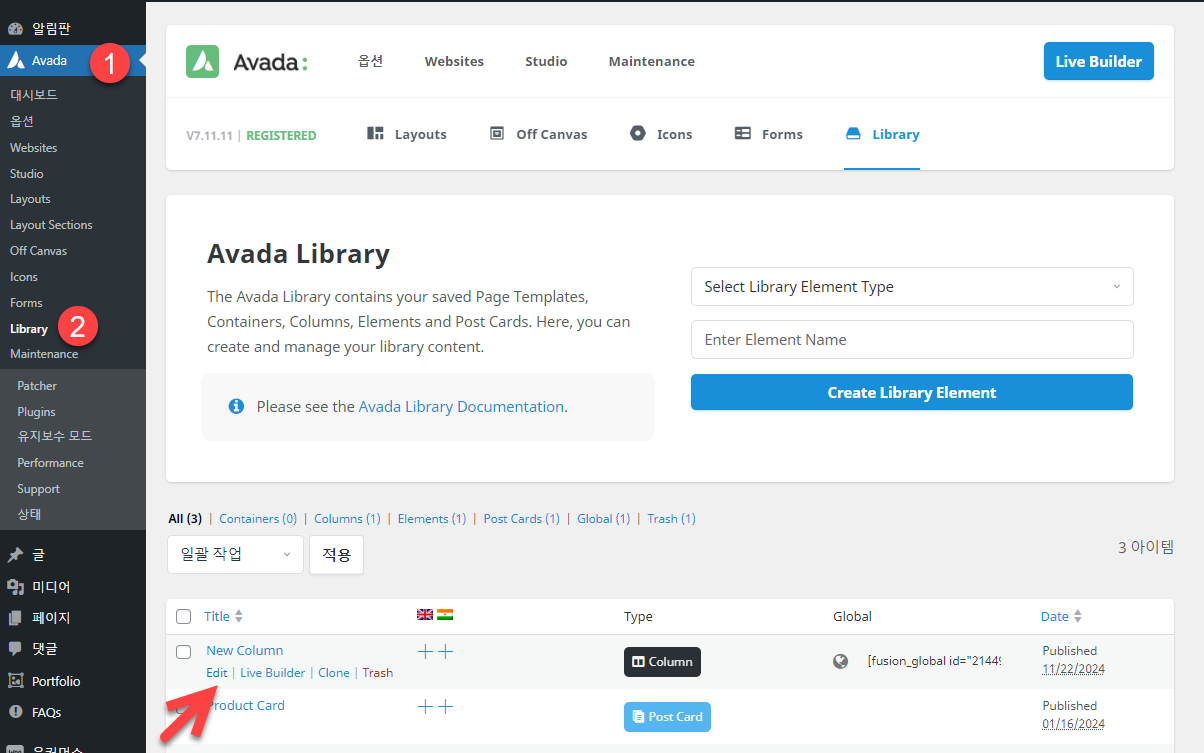Open the Studio tab in Avada header
This screenshot has height=753, width=1204.
pos(546,61)
